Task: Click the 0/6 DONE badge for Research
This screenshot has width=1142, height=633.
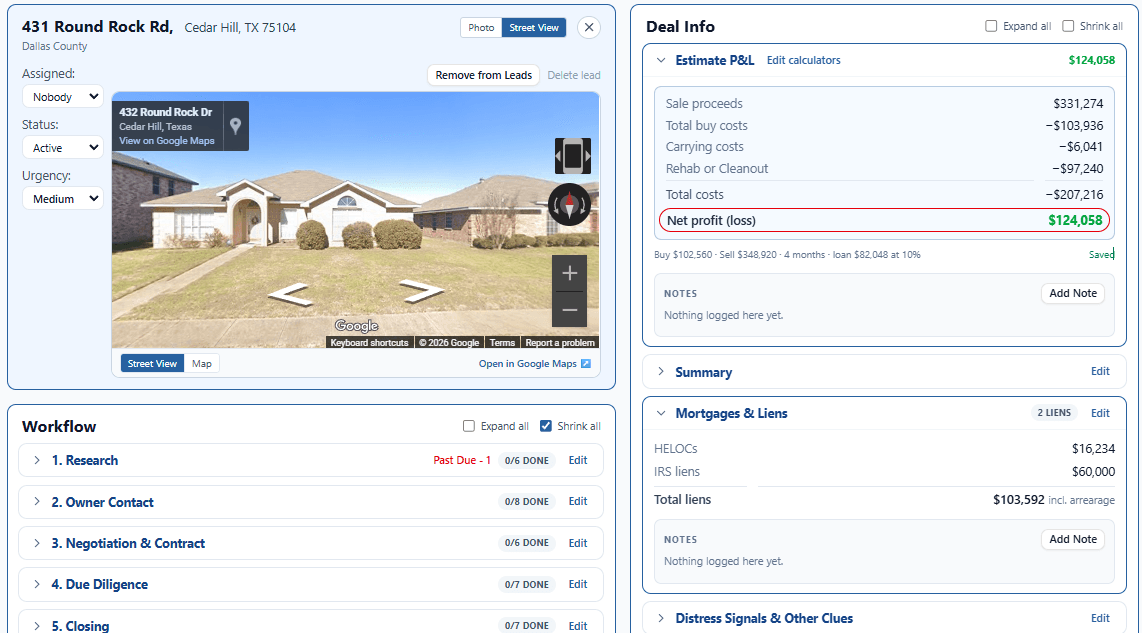Action: [x=527, y=460]
